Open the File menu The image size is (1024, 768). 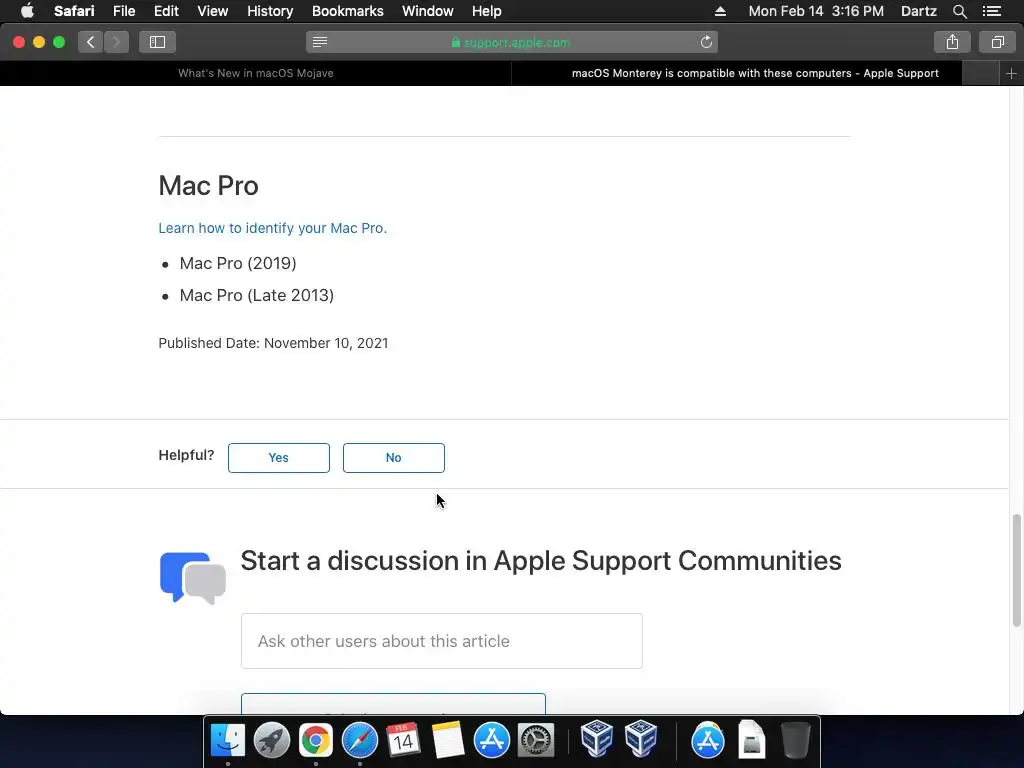123,11
